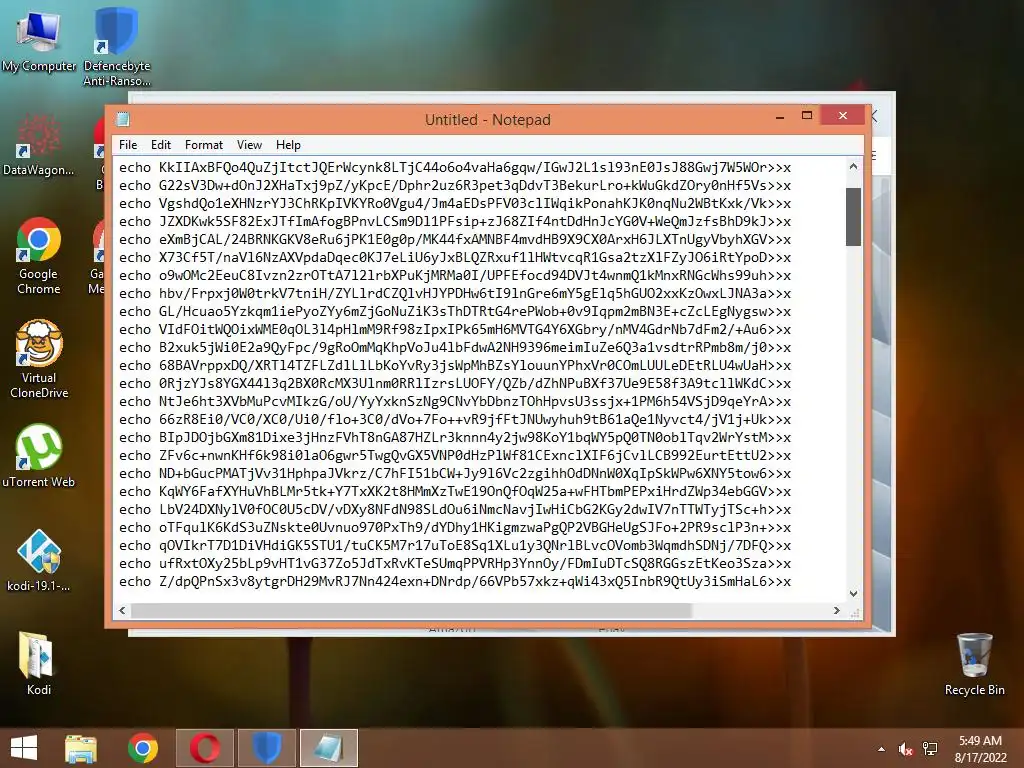Click the line starting echo o9wOMc2EeuC8

pyautogui.click(x=455, y=275)
